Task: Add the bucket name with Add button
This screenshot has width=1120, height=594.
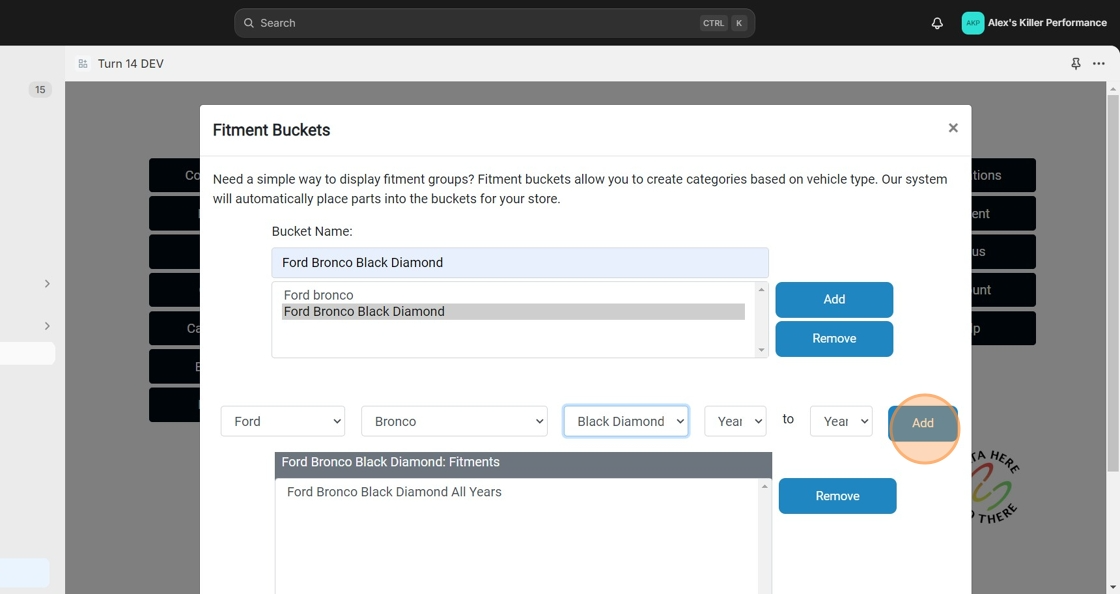Action: [834, 299]
